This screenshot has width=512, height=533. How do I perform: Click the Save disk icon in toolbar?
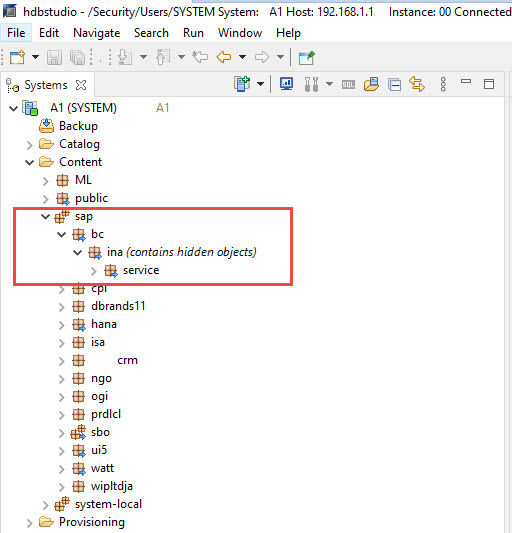click(54, 57)
